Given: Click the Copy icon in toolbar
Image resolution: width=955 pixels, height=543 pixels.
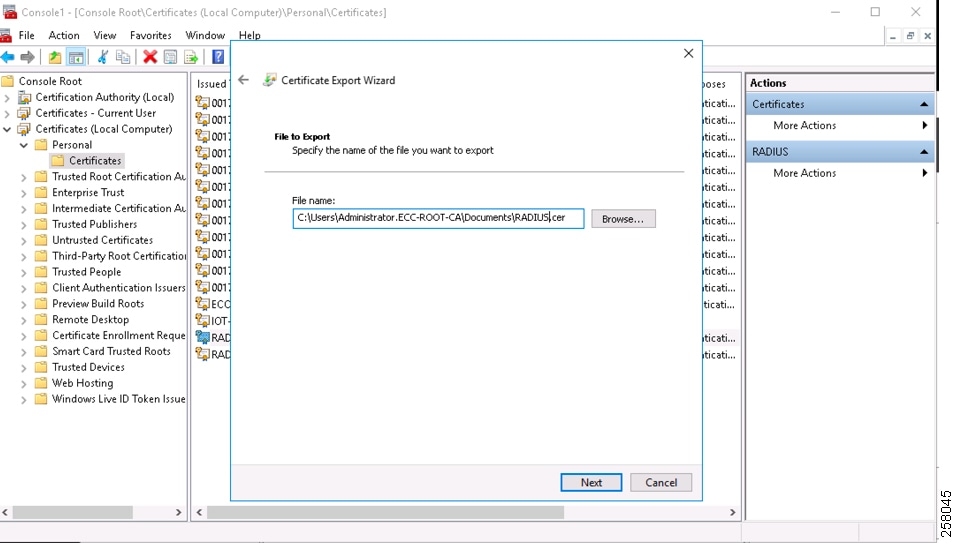Looking at the screenshot, I should tap(123, 57).
